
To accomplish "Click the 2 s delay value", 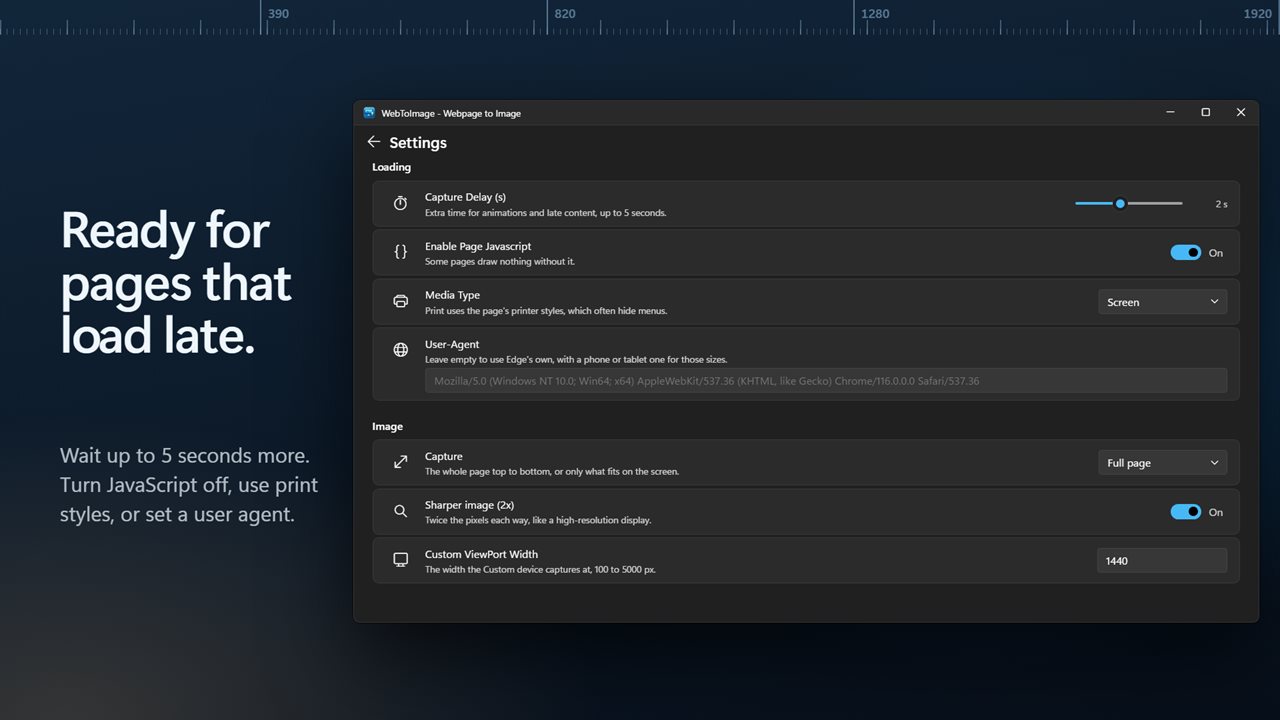I will (1221, 204).
